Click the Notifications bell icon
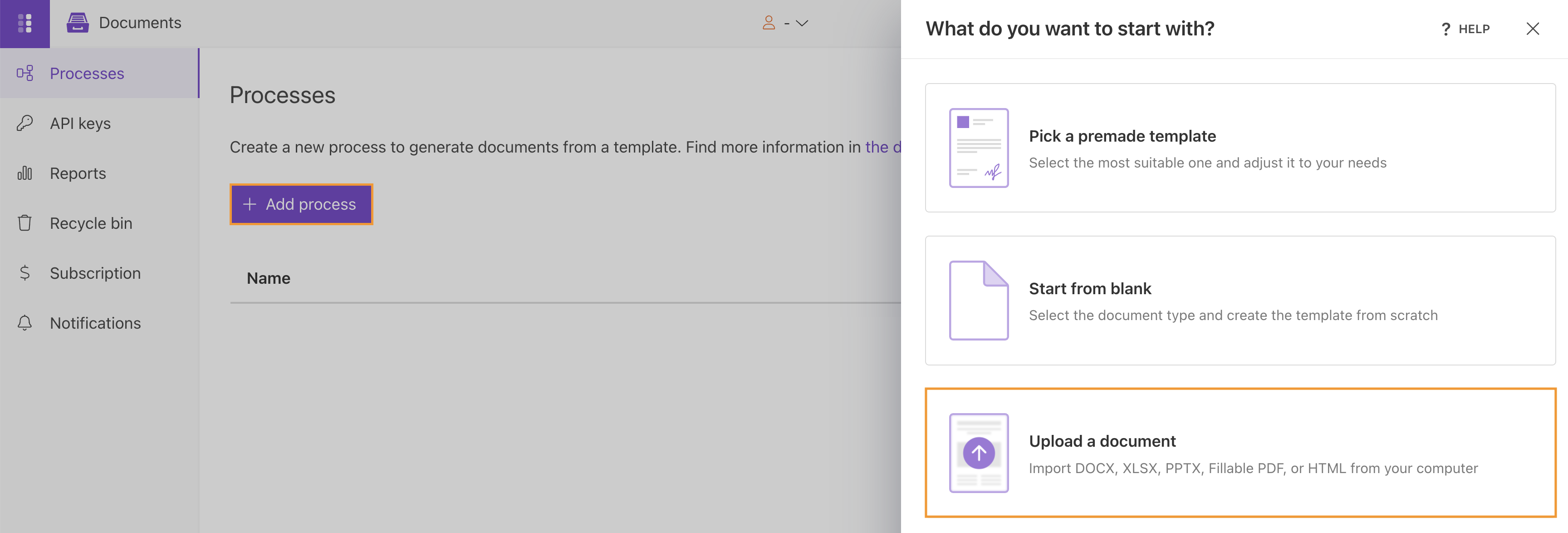This screenshot has height=533, width=1568. click(x=25, y=323)
